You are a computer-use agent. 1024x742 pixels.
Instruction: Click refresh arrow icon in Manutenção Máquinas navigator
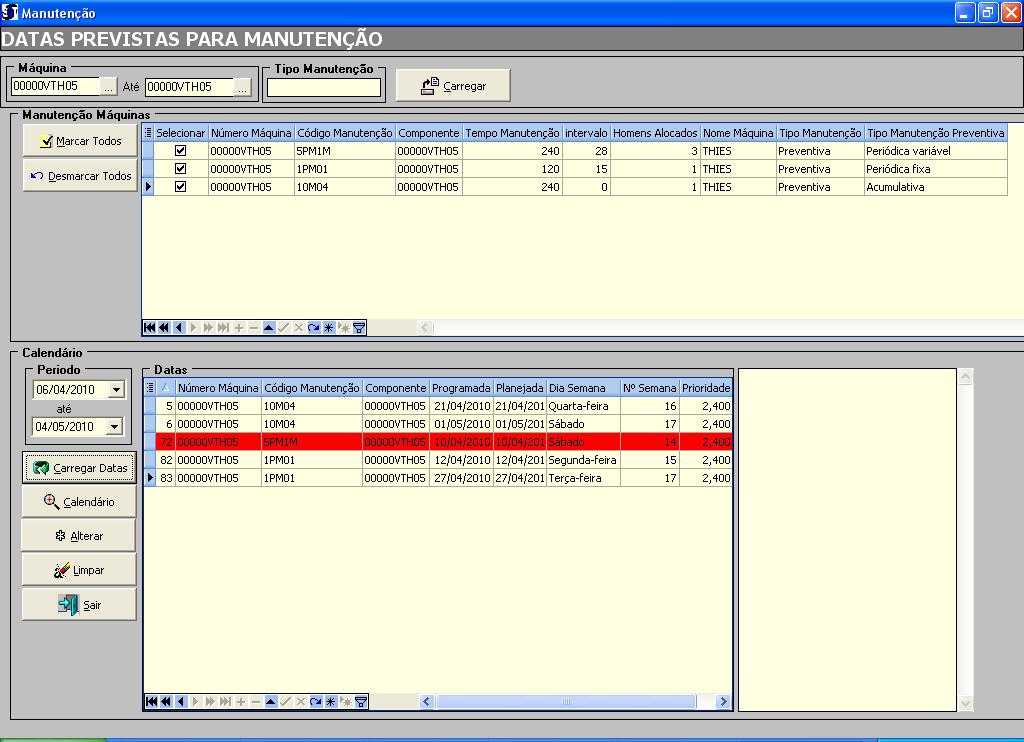pyautogui.click(x=314, y=327)
